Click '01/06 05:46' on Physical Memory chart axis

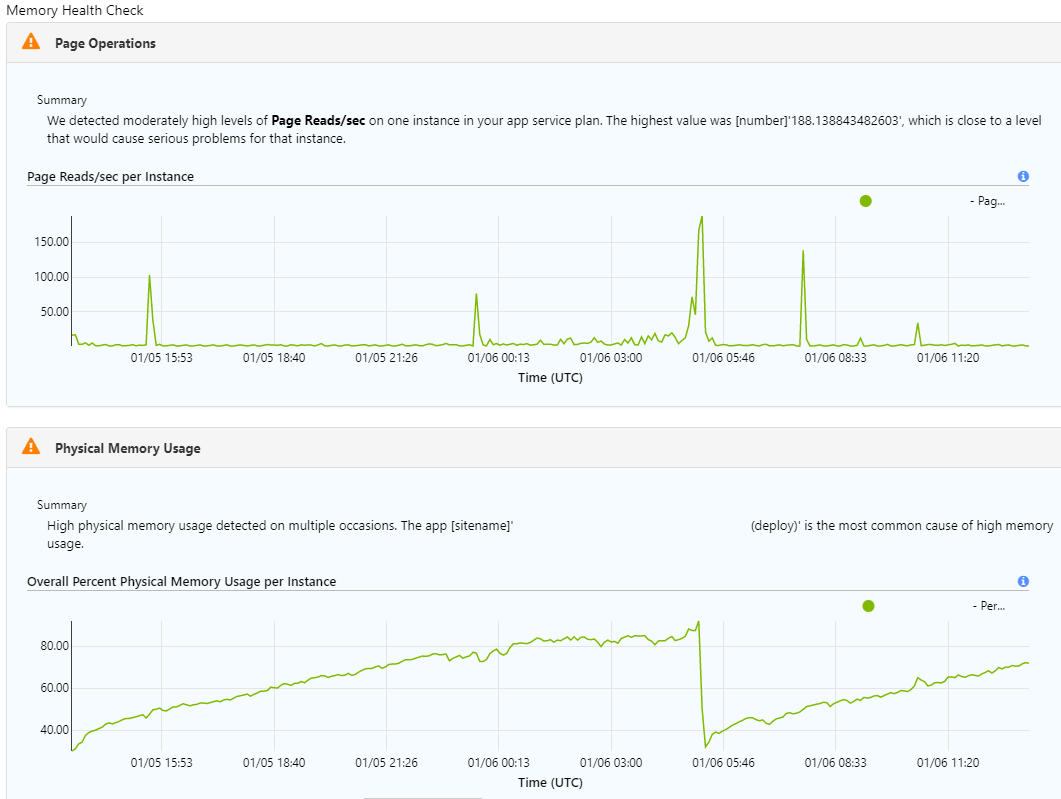pos(723,762)
